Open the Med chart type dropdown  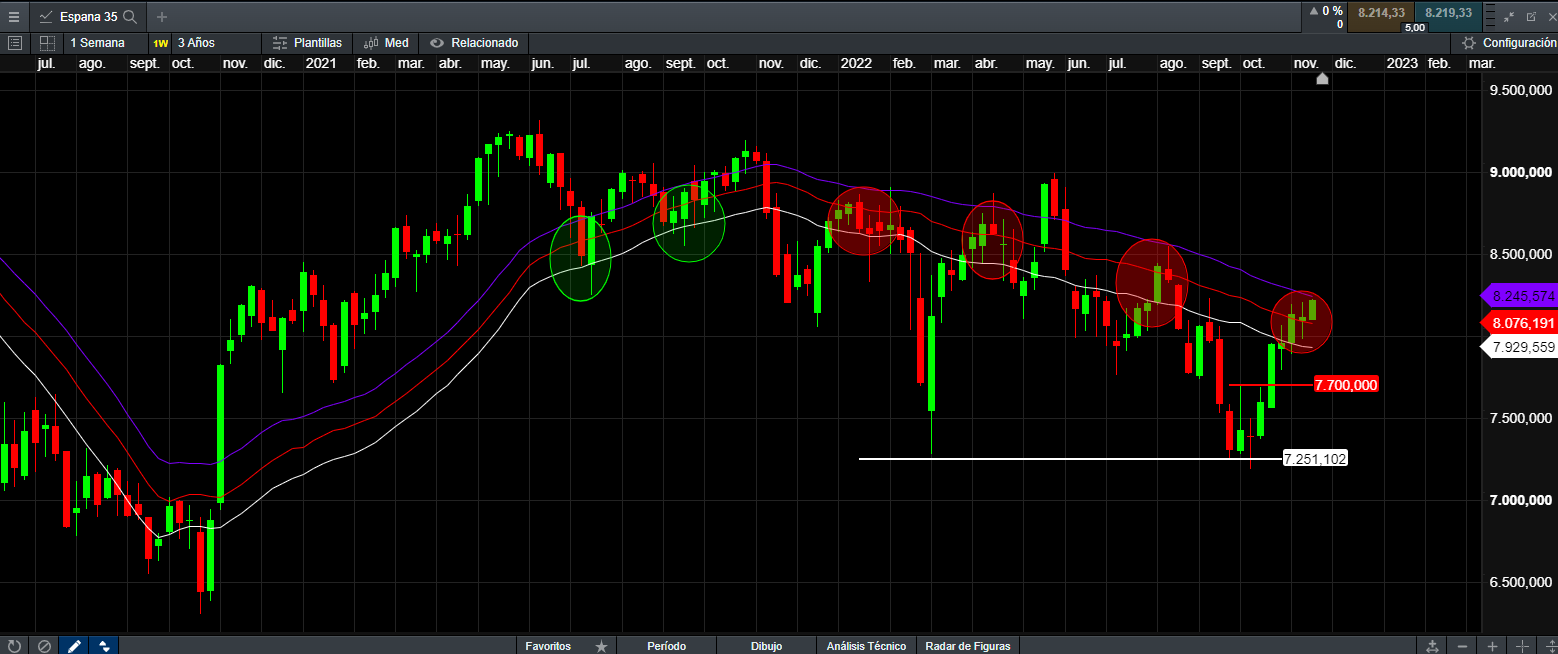tap(386, 43)
